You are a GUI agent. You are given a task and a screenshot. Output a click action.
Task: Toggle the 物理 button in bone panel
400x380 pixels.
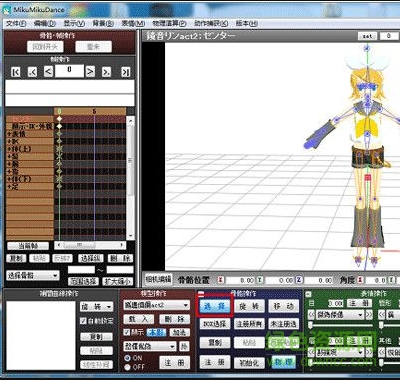[x=283, y=362]
